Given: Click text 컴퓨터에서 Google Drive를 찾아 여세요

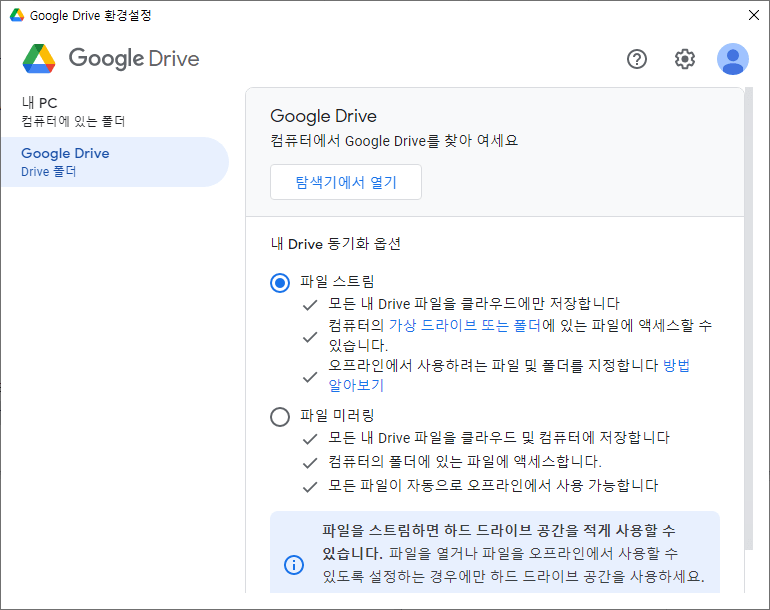Looking at the screenshot, I should pos(394,141).
